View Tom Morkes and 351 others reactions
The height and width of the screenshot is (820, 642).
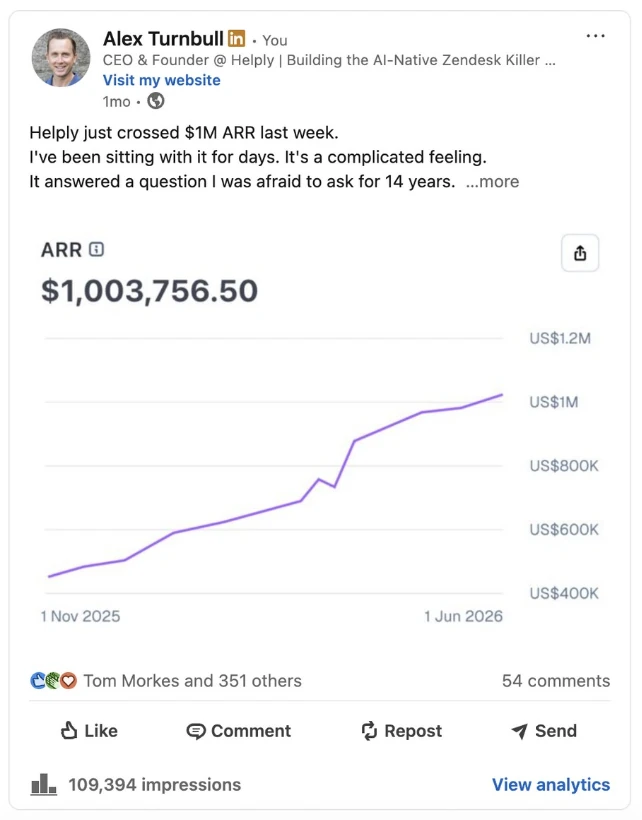(x=192, y=680)
